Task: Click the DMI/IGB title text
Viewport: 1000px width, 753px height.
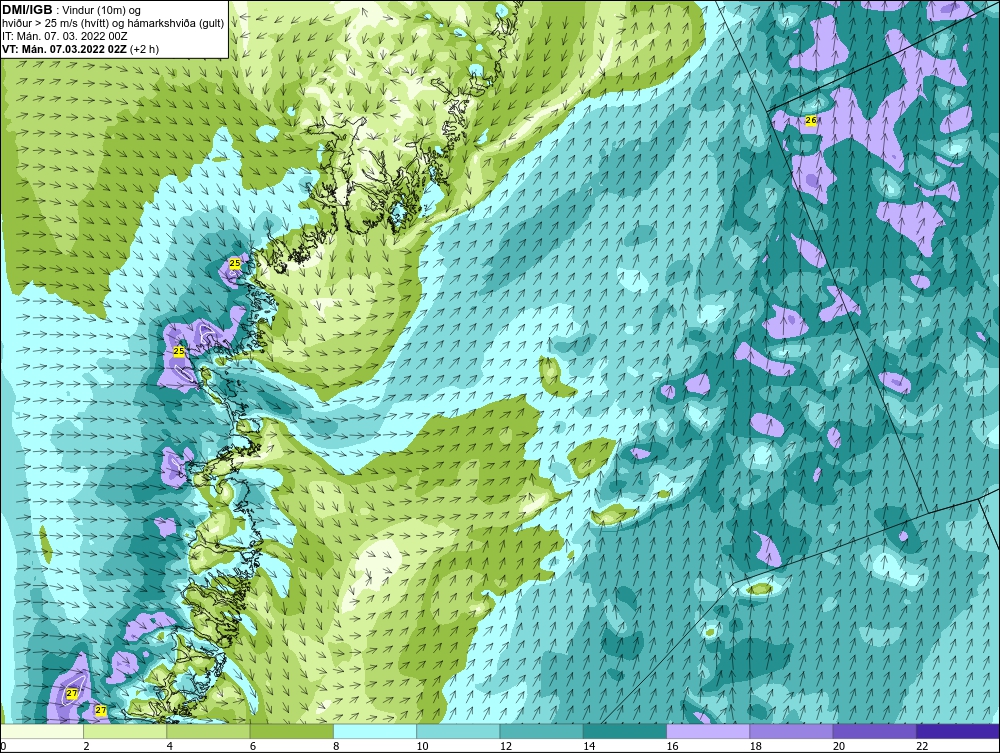Action: pyautogui.click(x=27, y=10)
